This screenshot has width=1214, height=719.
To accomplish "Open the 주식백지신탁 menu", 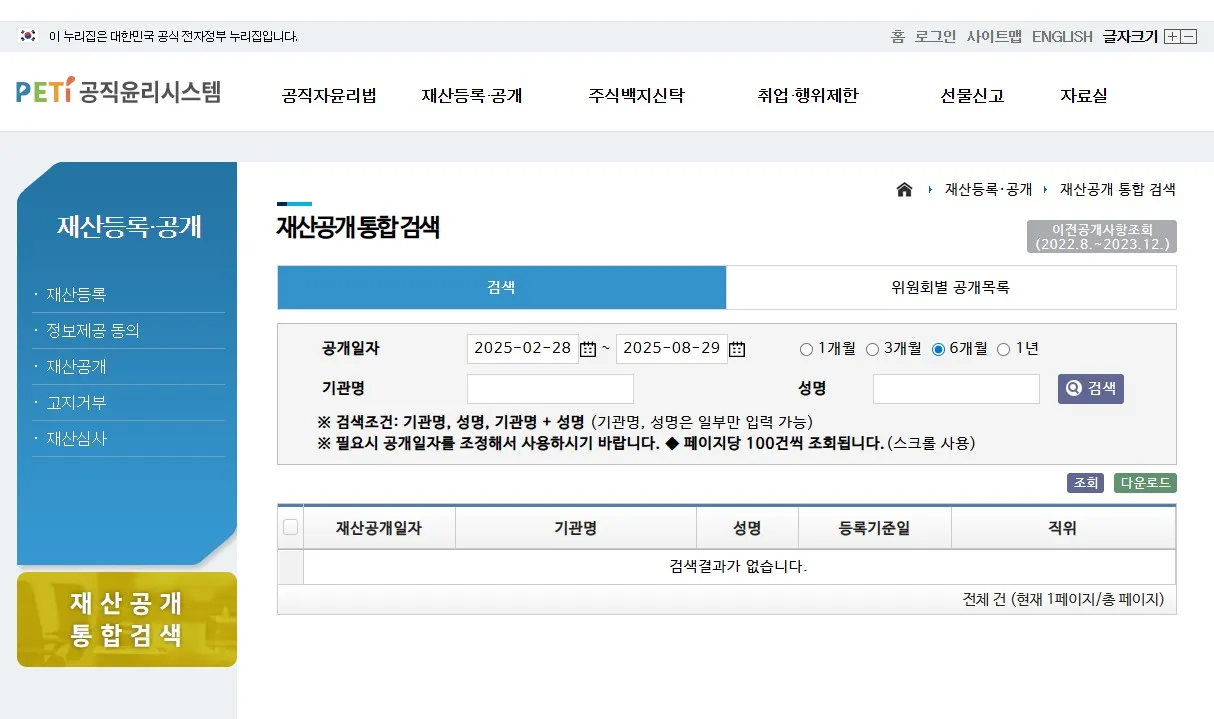I will point(635,95).
